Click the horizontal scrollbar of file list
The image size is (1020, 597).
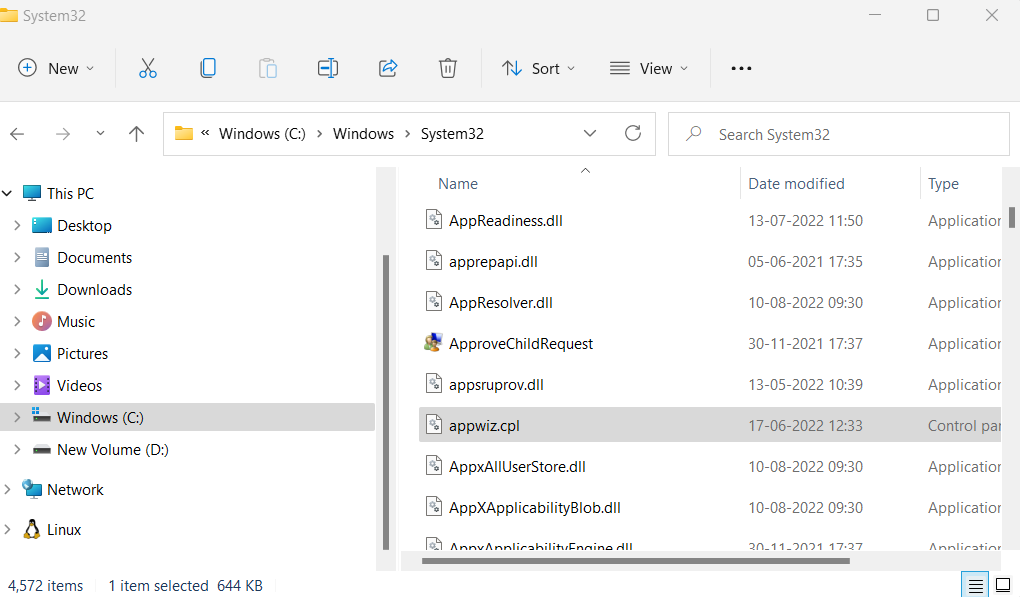click(636, 561)
